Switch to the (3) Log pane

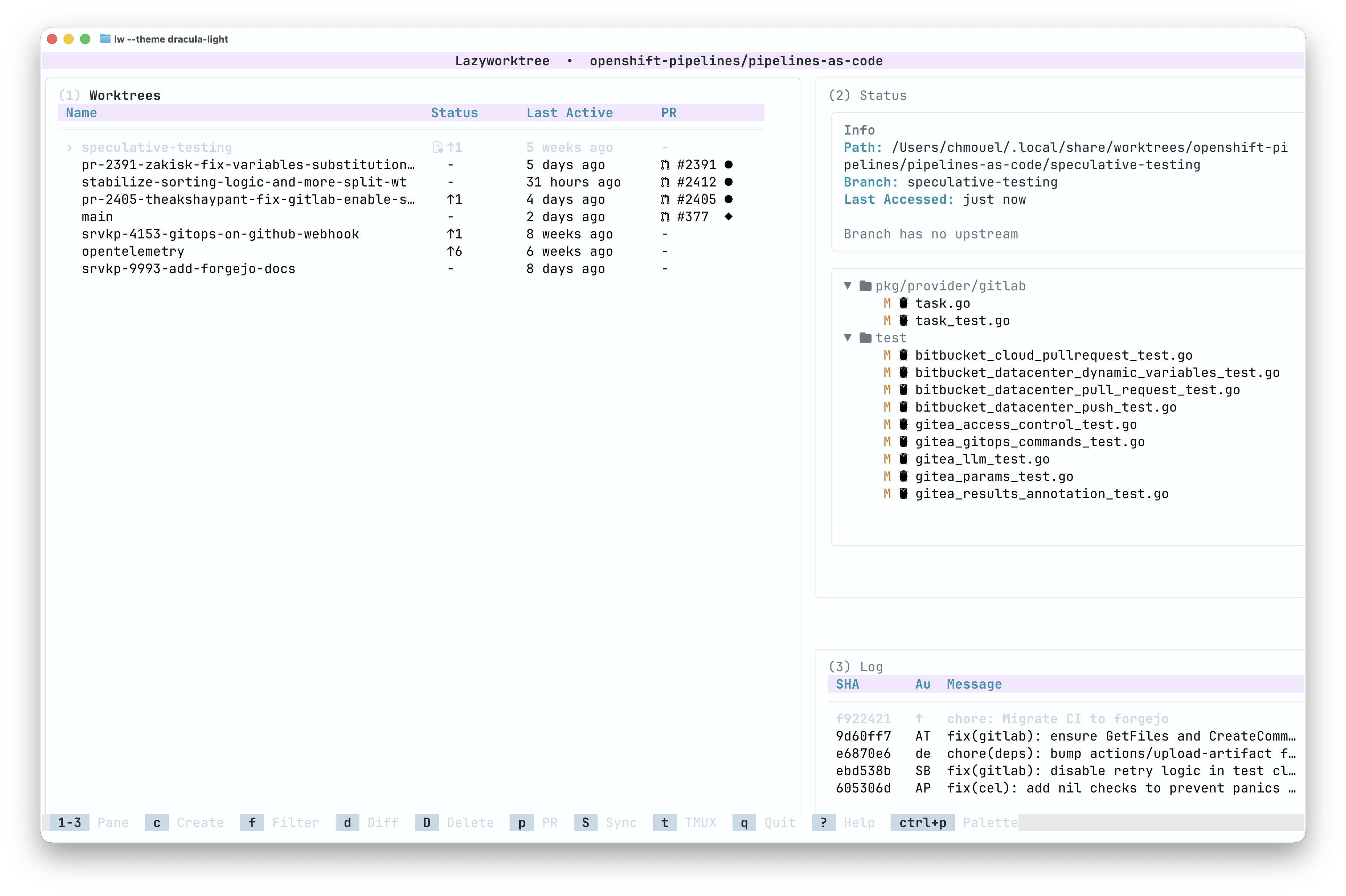(x=856, y=666)
